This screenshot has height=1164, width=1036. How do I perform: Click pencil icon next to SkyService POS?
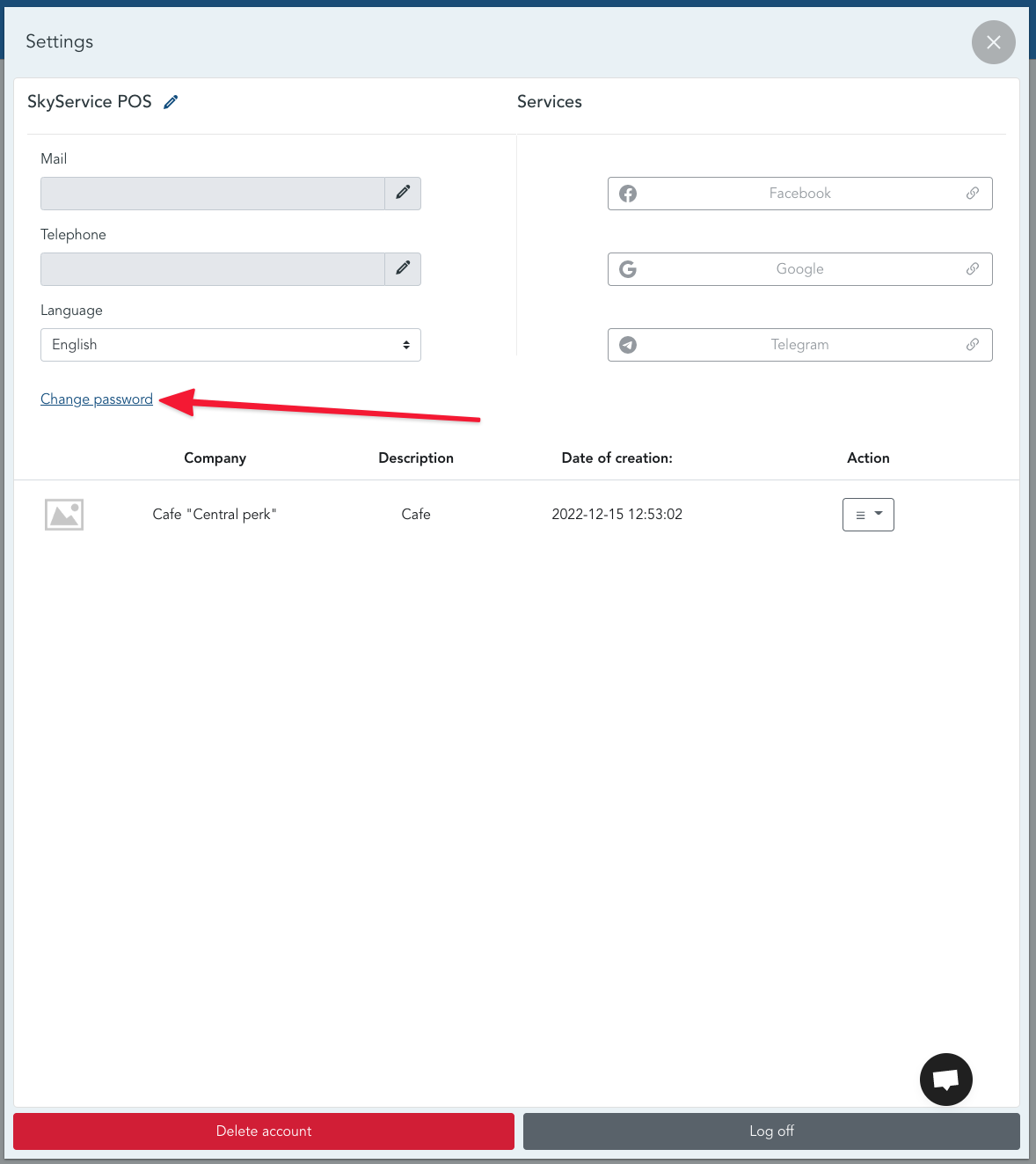point(171,102)
